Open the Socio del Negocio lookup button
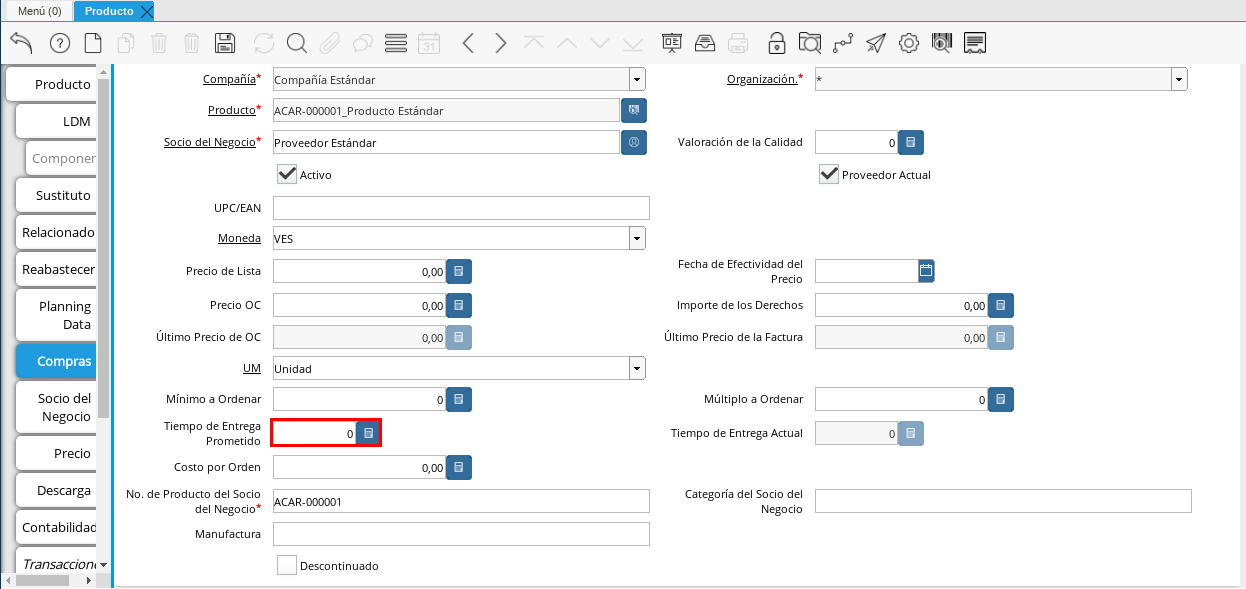Image resolution: width=1246 pixels, height=589 pixels. (x=634, y=143)
